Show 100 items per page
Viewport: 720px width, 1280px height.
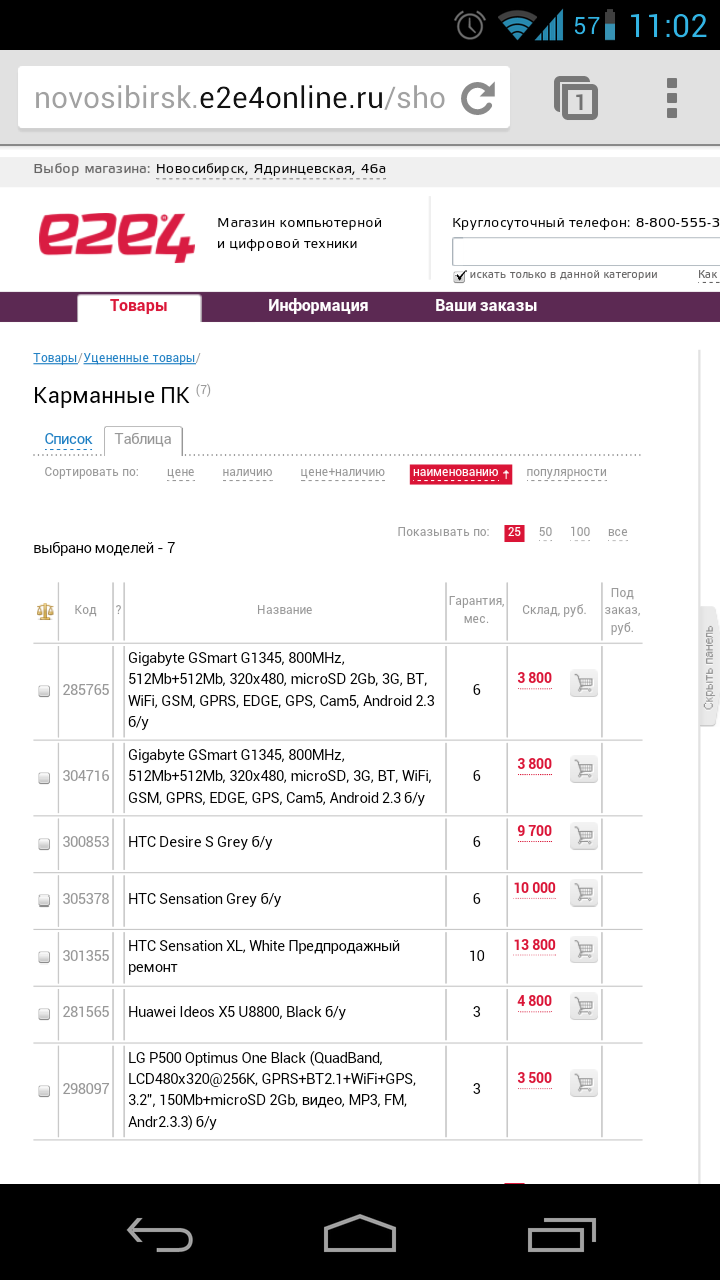(580, 532)
